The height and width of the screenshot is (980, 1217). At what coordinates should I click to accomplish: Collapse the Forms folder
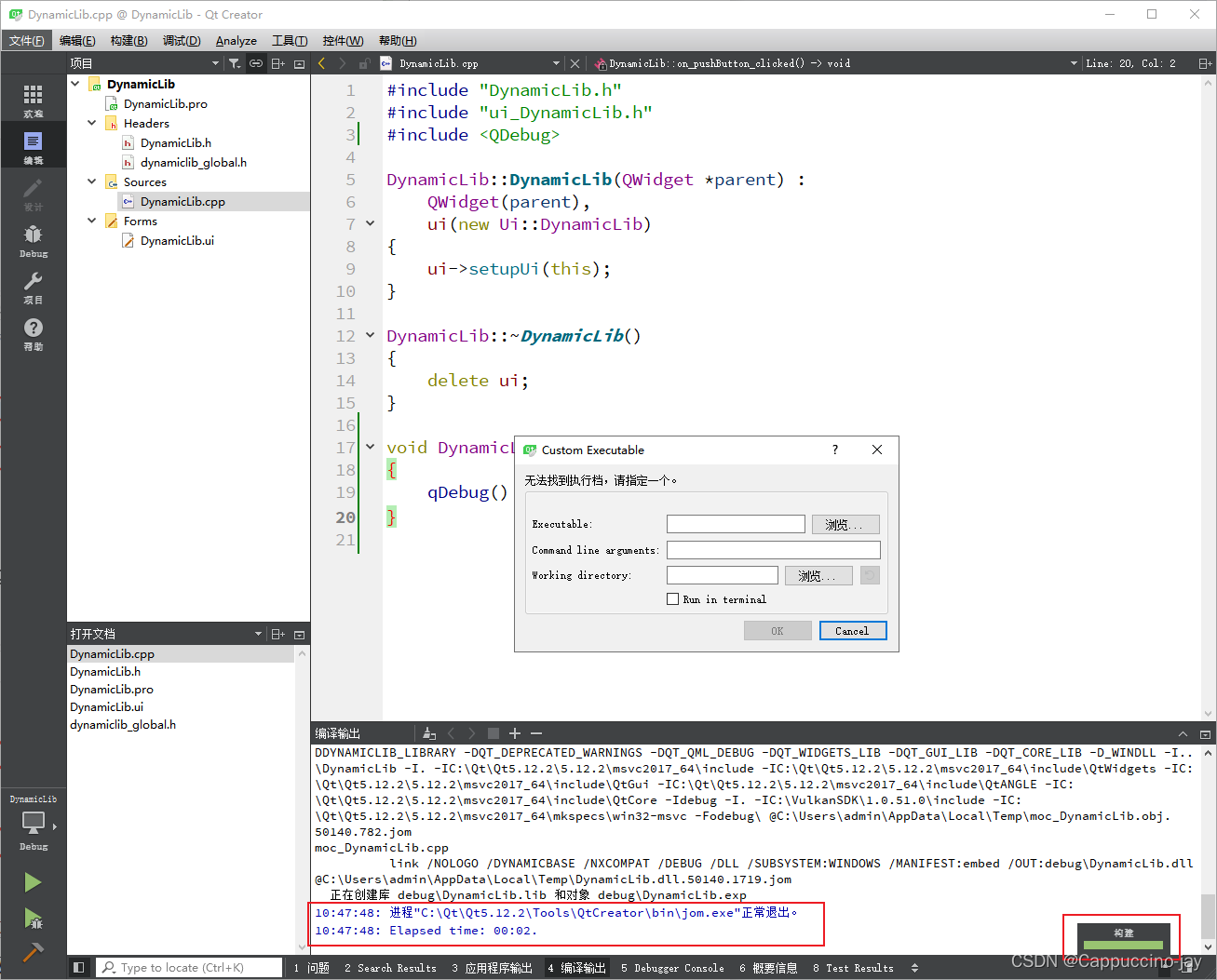point(91,221)
